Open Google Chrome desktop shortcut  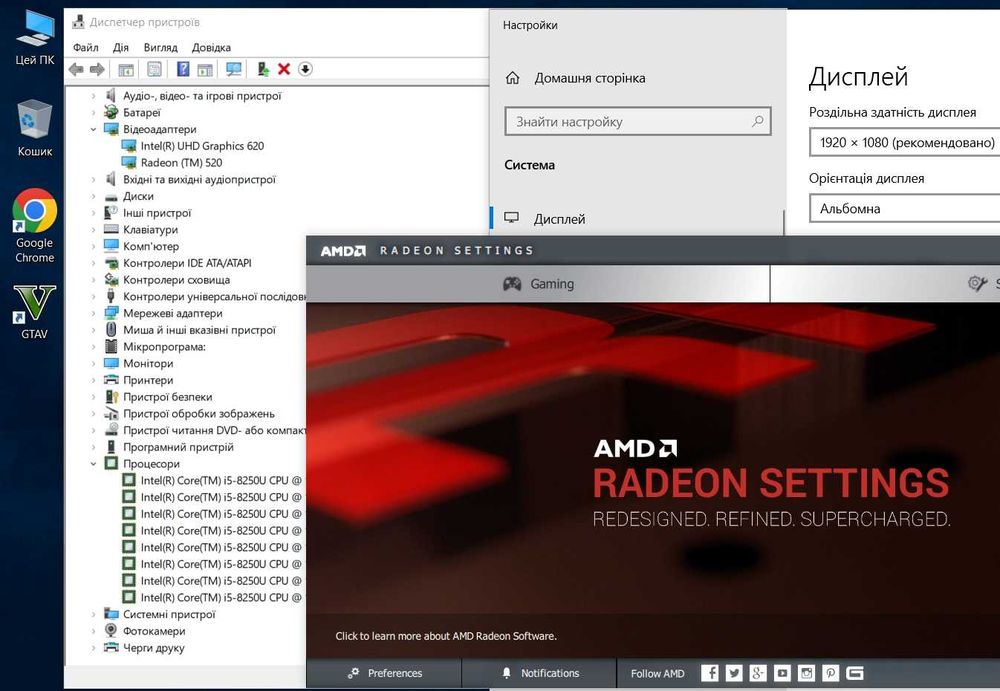[x=34, y=226]
